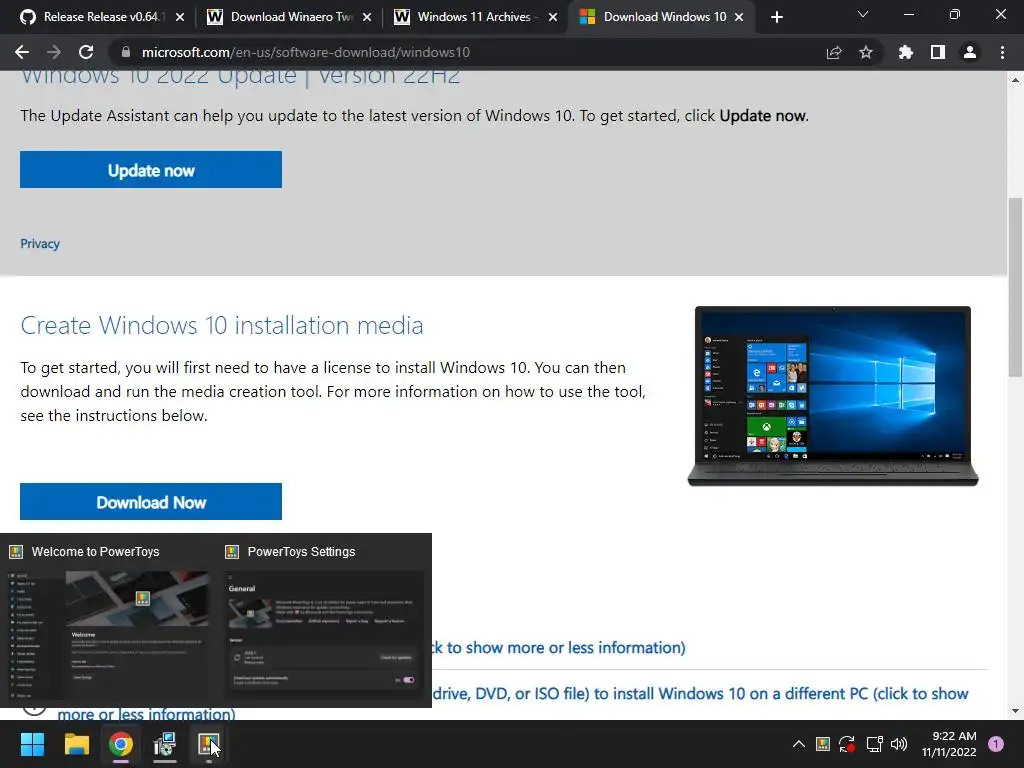
Task: Open the tab search dropdown chevron
Action: [863, 14]
